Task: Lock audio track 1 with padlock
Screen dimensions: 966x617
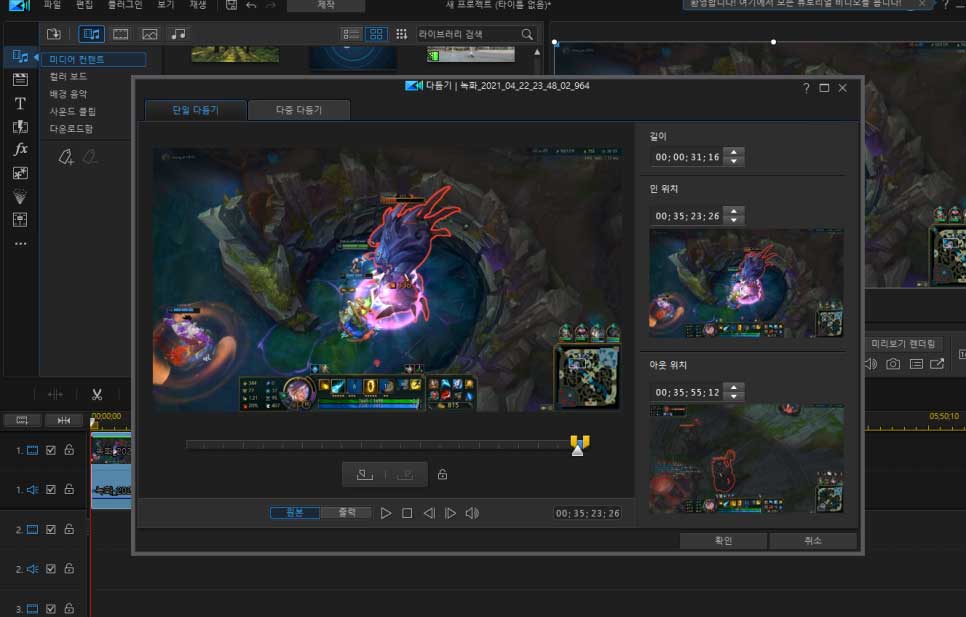Action: click(69, 489)
